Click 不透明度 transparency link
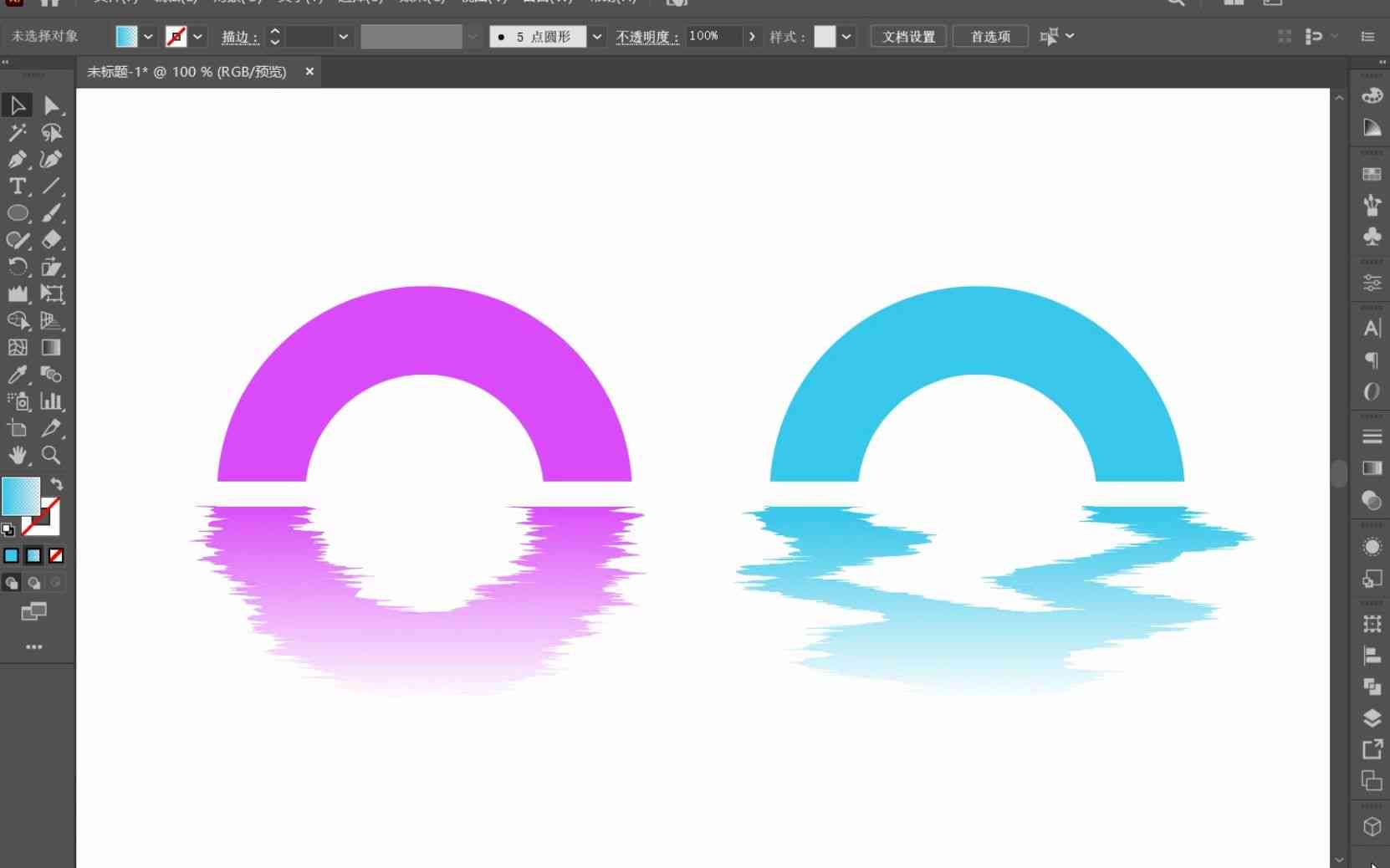The width and height of the screenshot is (1390, 868). pyautogui.click(x=647, y=37)
